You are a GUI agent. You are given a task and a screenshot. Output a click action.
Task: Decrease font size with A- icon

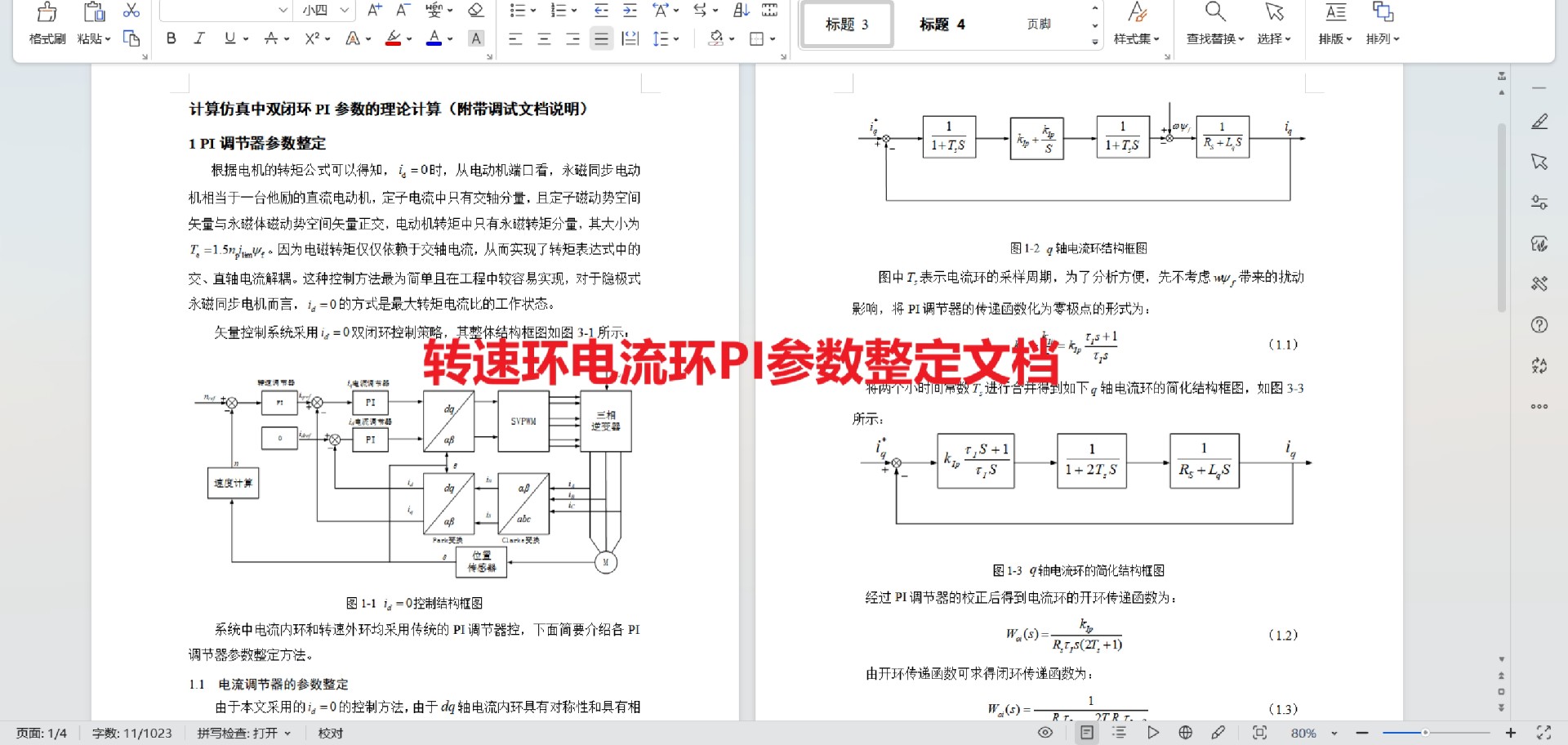click(x=402, y=10)
